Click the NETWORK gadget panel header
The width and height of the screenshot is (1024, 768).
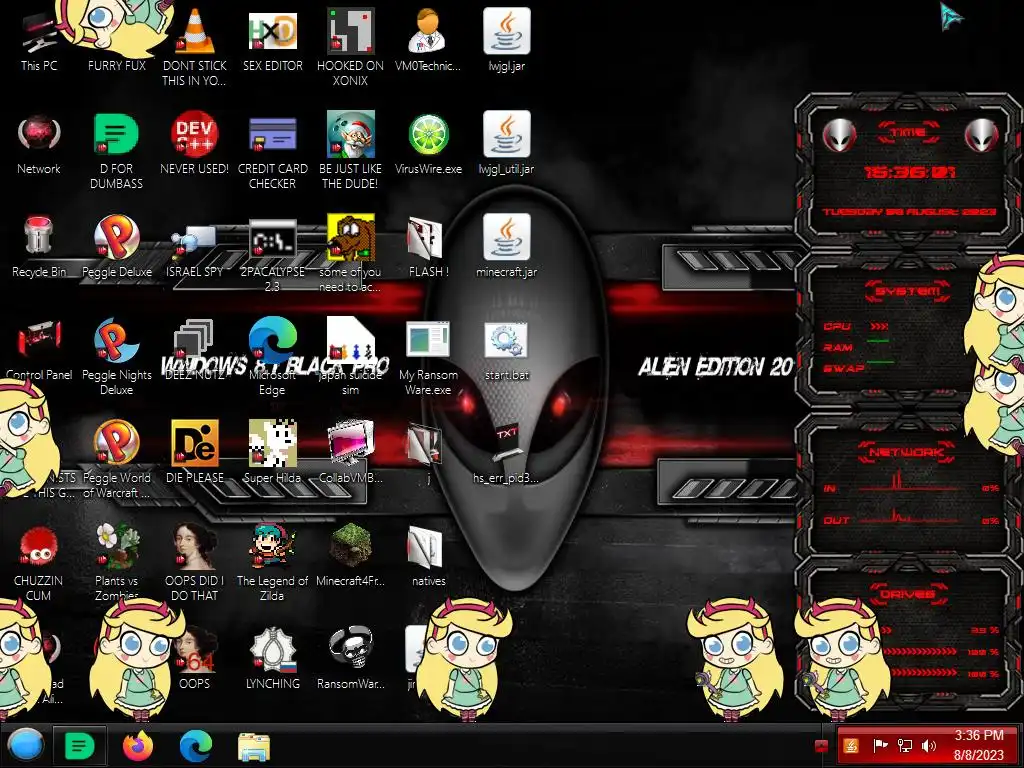click(906, 452)
